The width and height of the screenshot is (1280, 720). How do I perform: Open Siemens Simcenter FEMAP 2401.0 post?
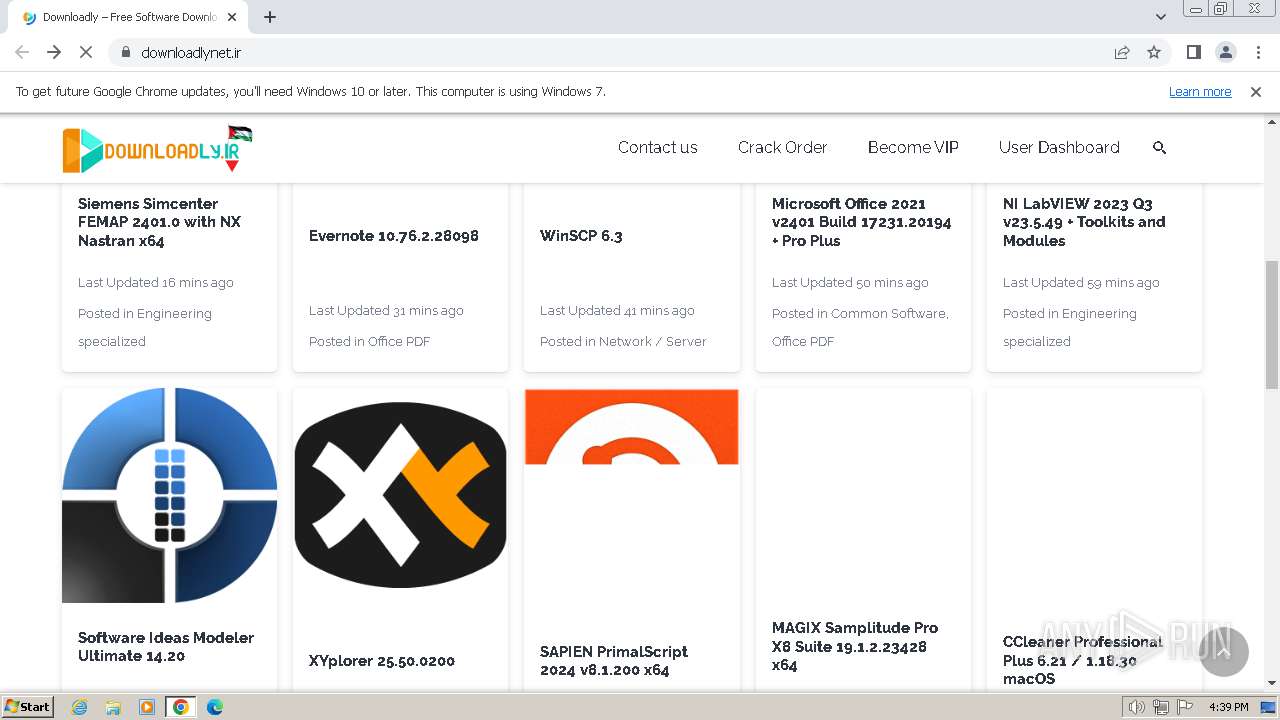pyautogui.click(x=160, y=222)
